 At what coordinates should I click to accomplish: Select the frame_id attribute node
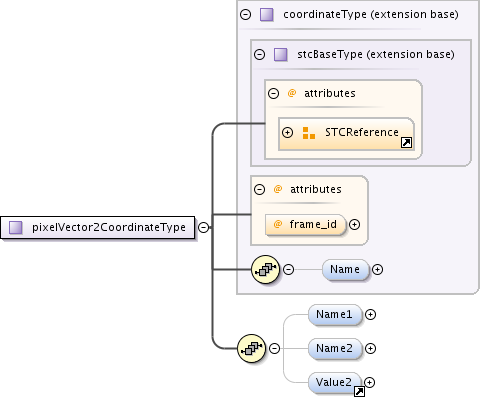tap(306, 225)
